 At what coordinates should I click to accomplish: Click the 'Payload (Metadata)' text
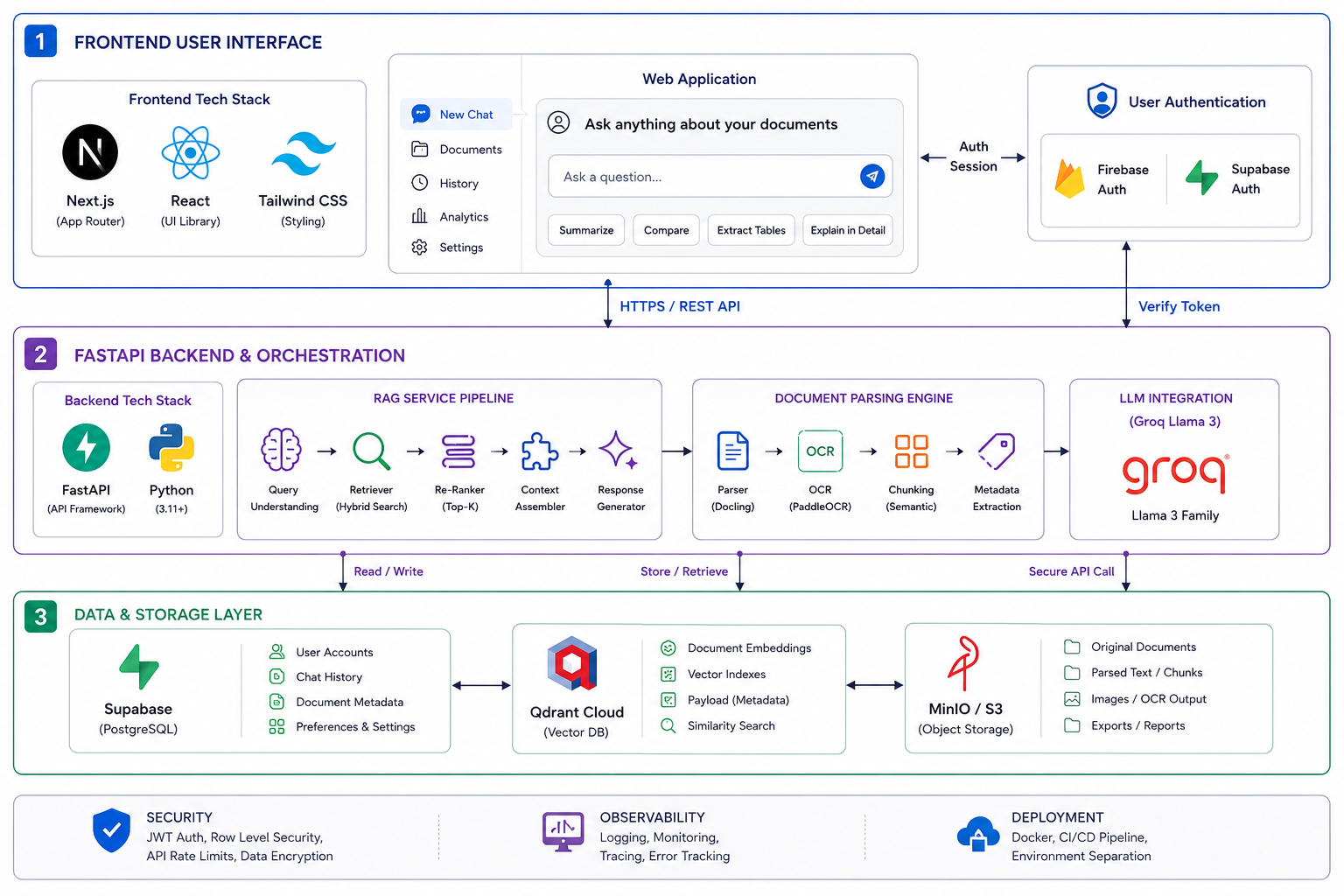tap(738, 700)
